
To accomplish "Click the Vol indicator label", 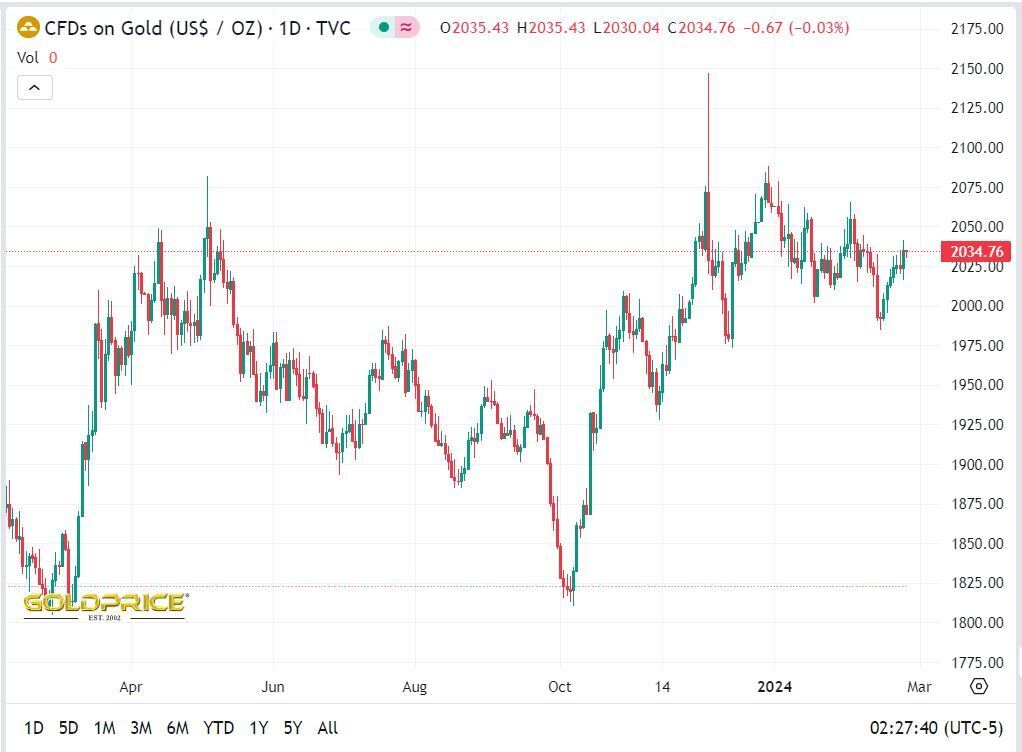I will pos(27,58).
